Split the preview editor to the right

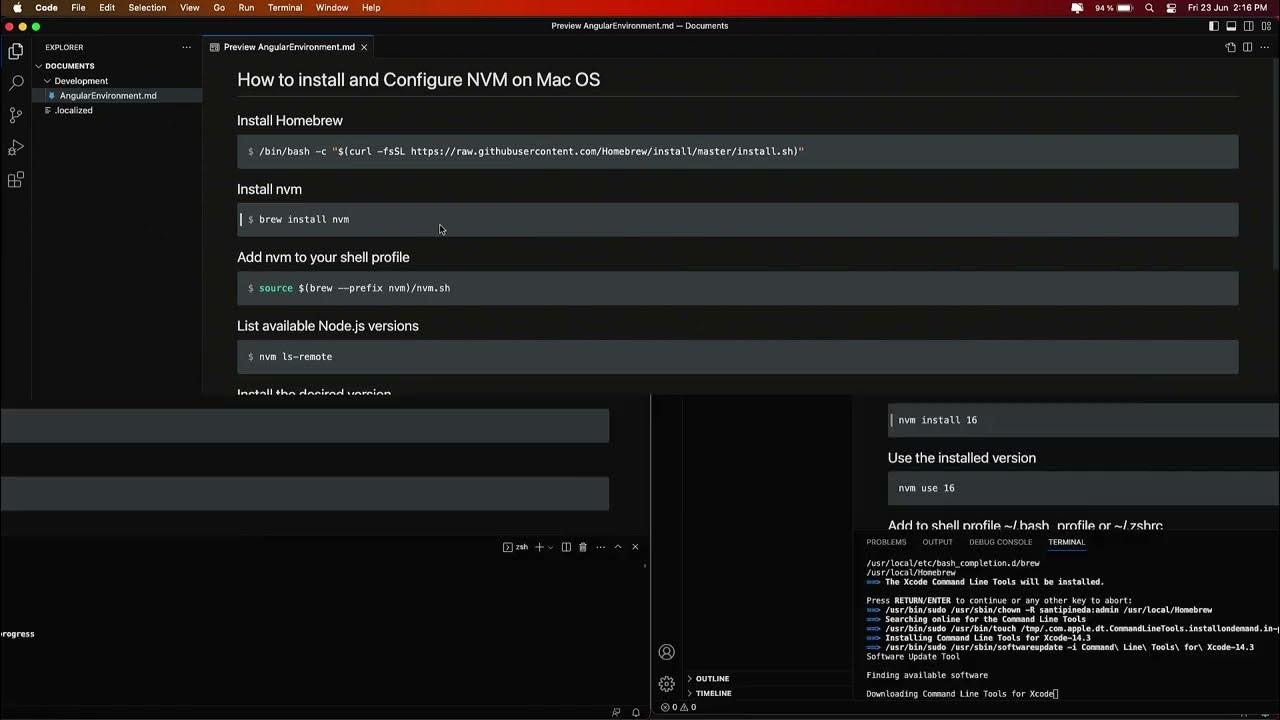coord(1248,47)
